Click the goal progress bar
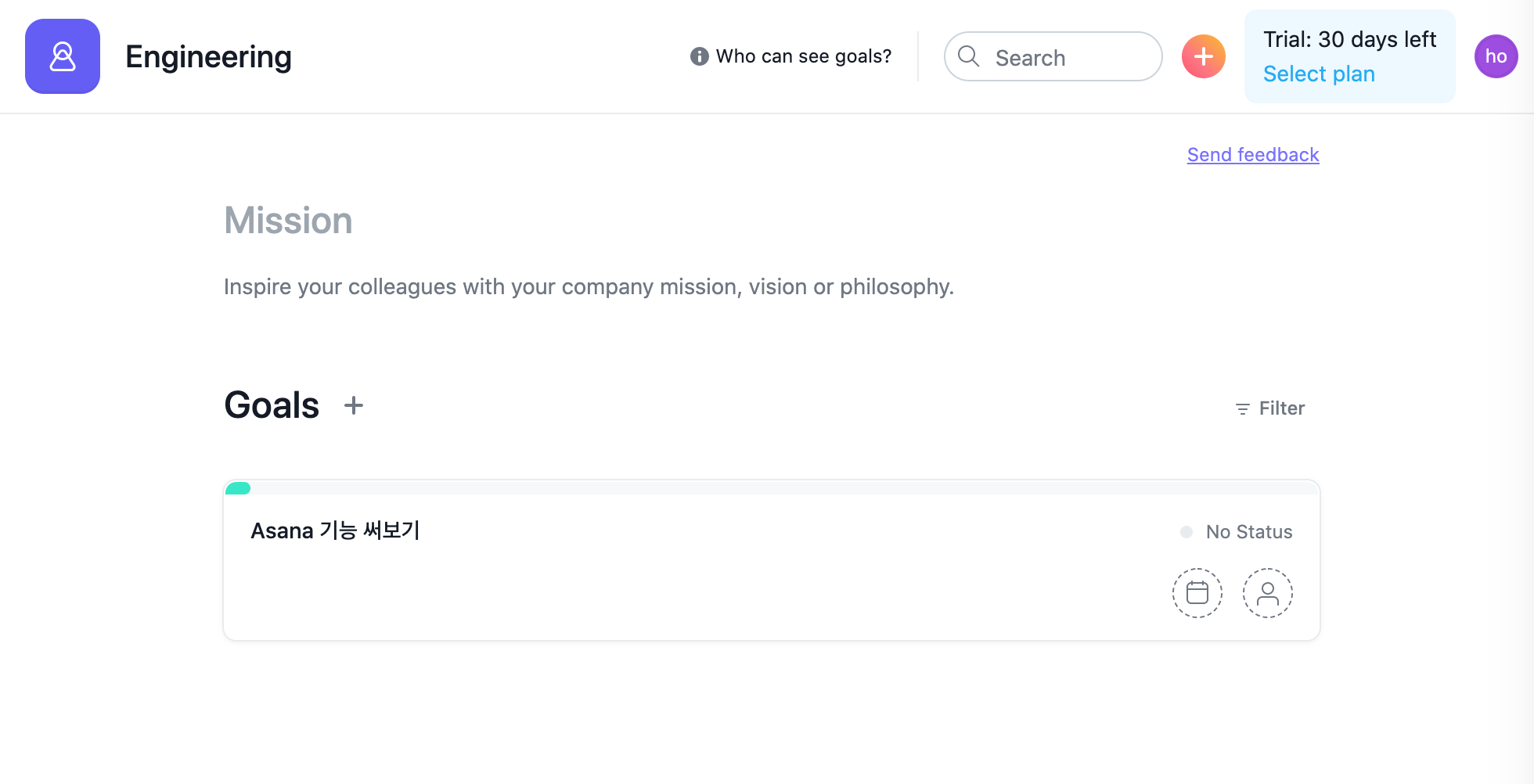 click(772, 488)
